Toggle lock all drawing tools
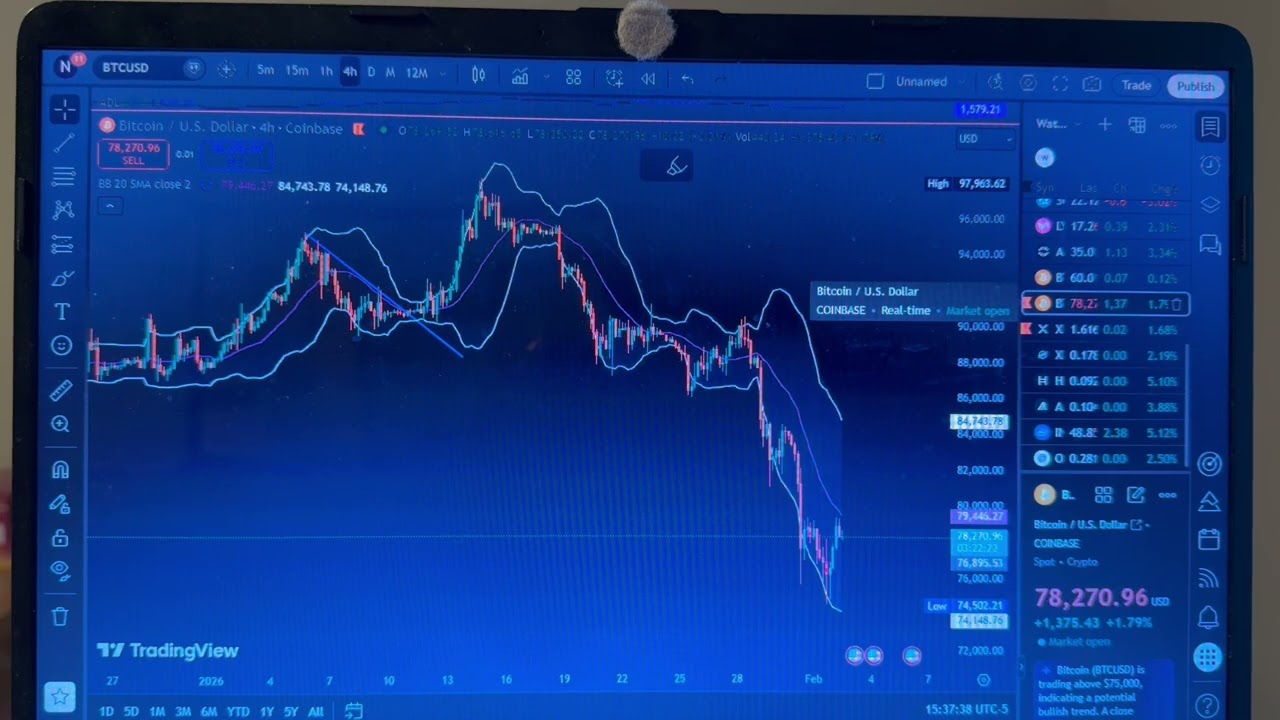Image resolution: width=1280 pixels, height=720 pixels. pos(60,537)
